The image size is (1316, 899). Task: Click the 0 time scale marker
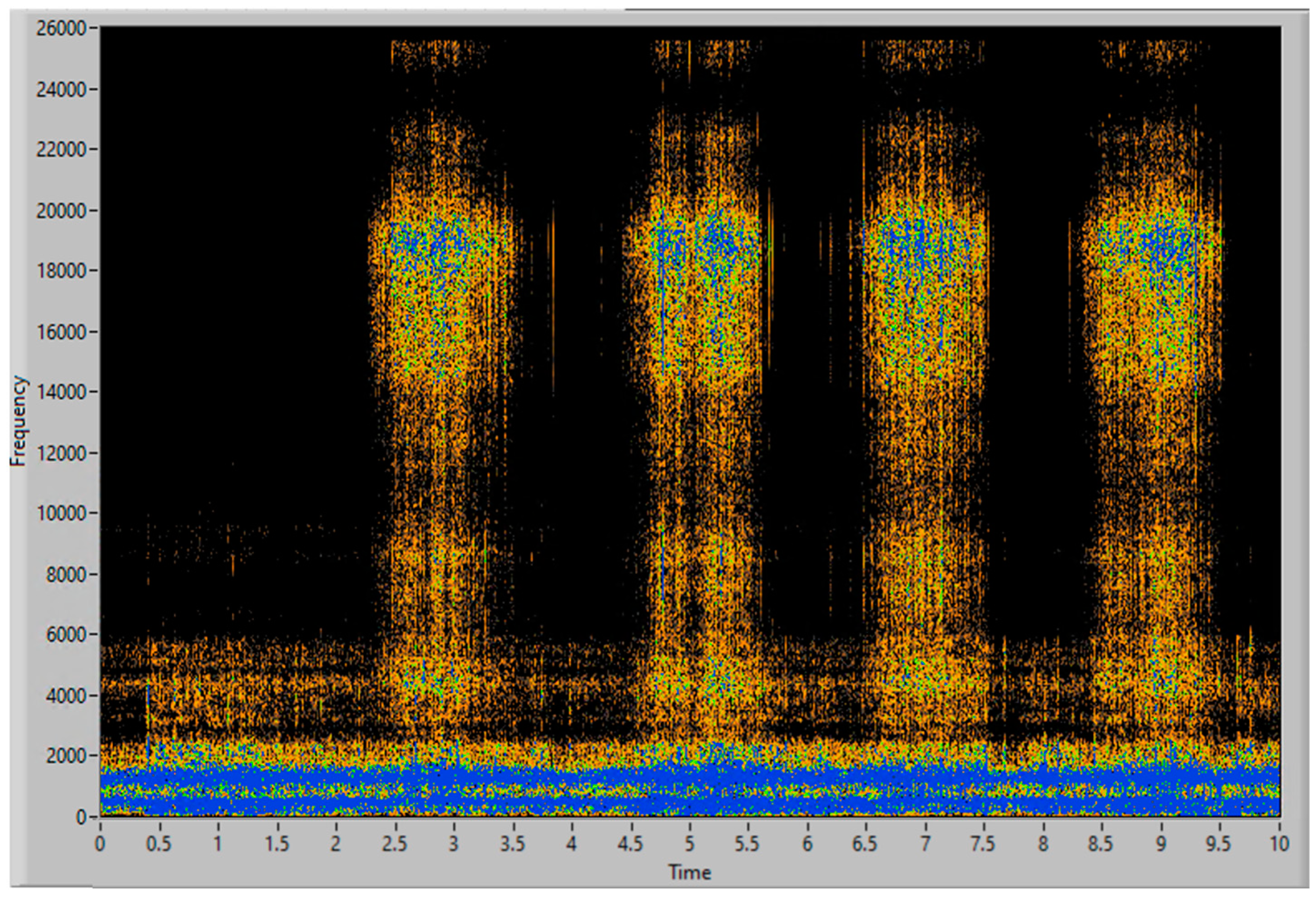100,844
